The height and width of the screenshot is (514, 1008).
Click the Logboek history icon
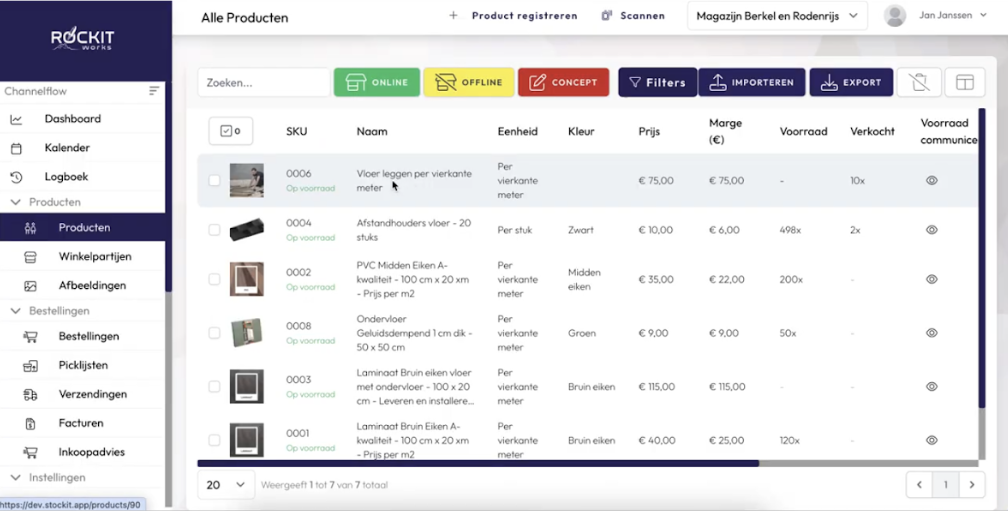click(x=16, y=177)
